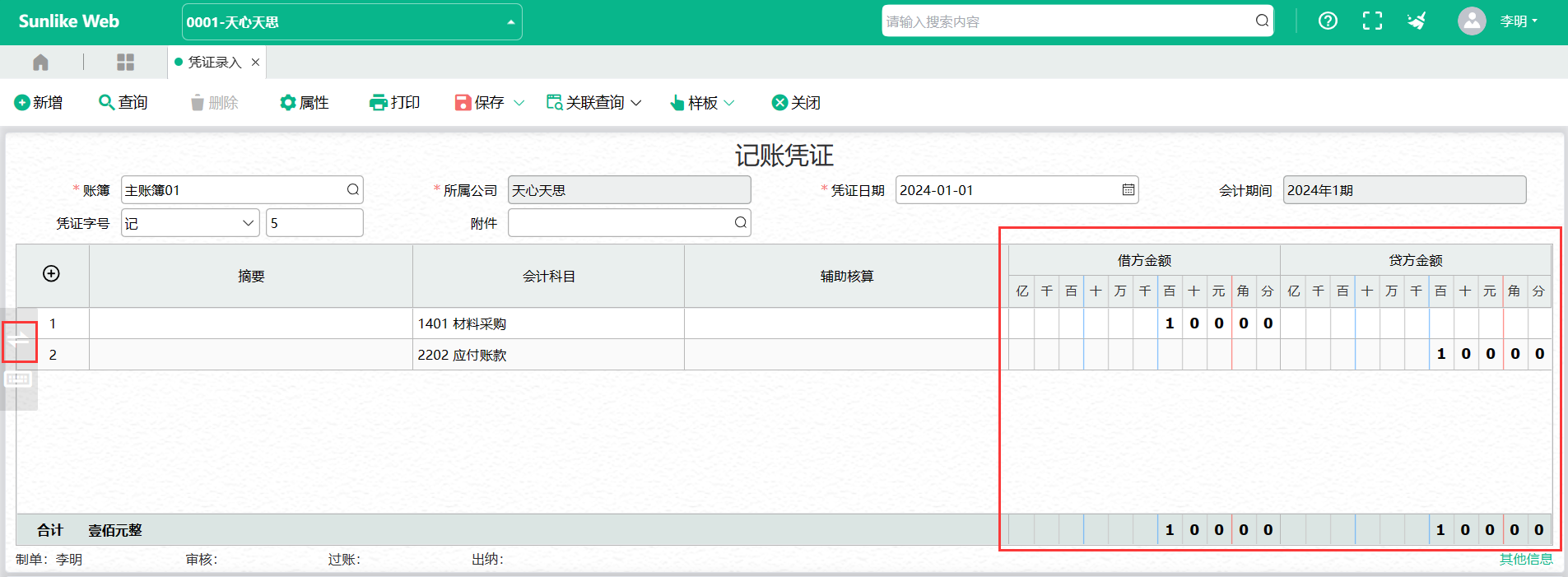Click the 辅助核算 cell in row 1
1568x577 pixels.
pyautogui.click(x=846, y=323)
